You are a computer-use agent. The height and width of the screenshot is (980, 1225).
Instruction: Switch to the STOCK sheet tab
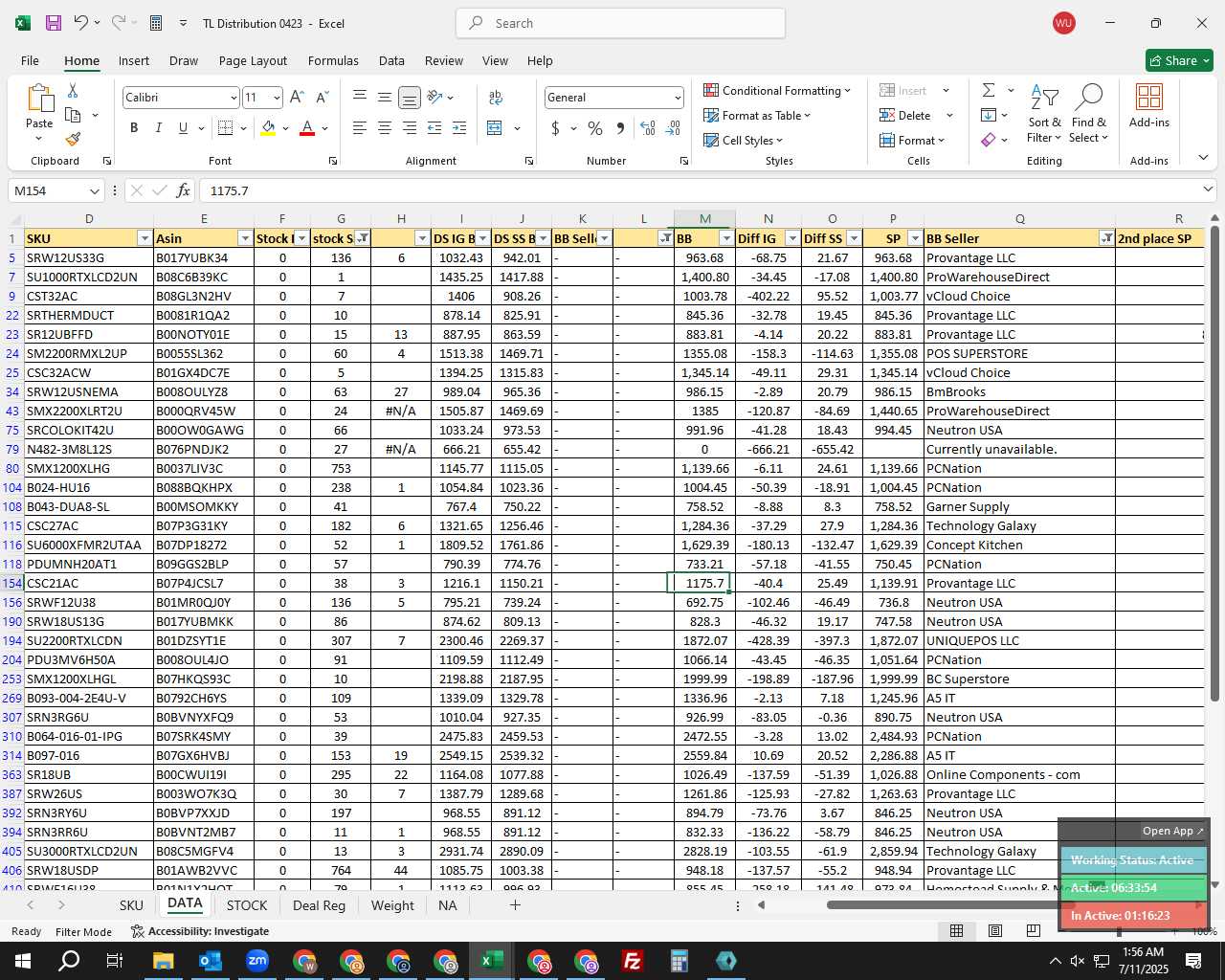point(247,905)
